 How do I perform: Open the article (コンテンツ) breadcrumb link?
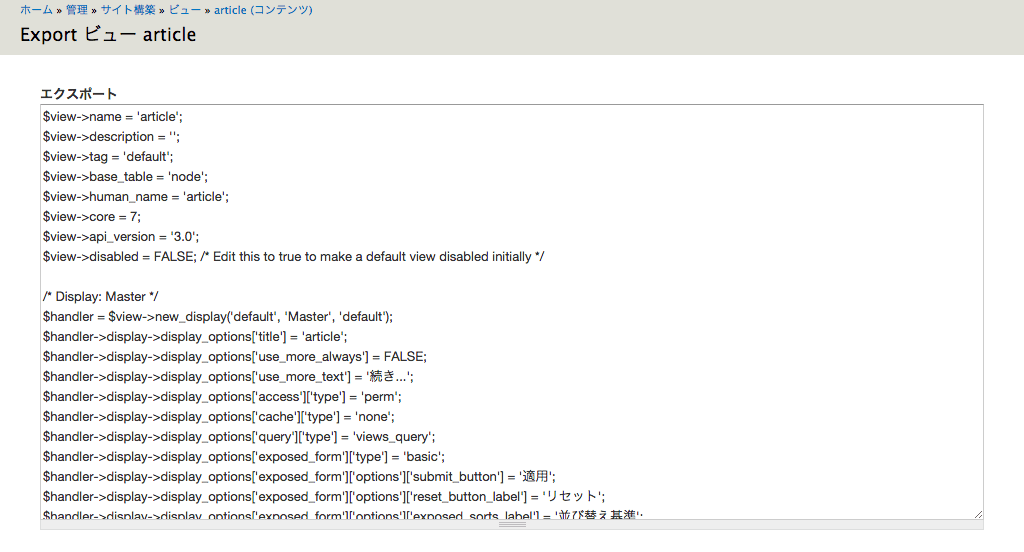[x=263, y=10]
